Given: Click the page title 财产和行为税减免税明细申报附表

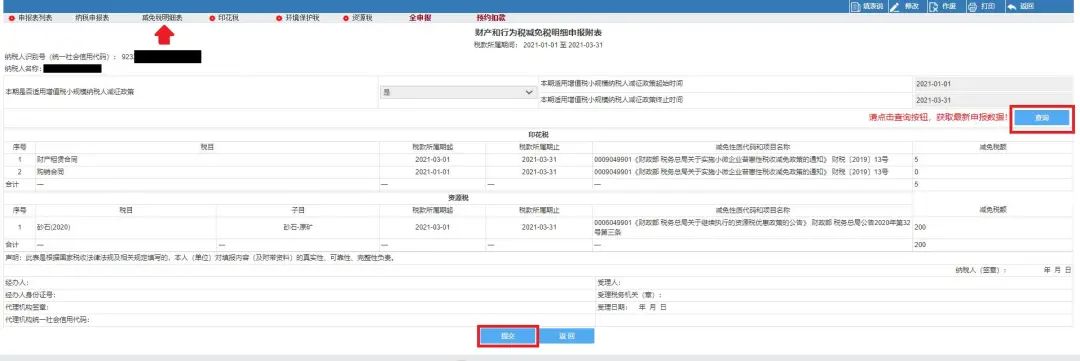Looking at the screenshot, I should click(x=539, y=32).
